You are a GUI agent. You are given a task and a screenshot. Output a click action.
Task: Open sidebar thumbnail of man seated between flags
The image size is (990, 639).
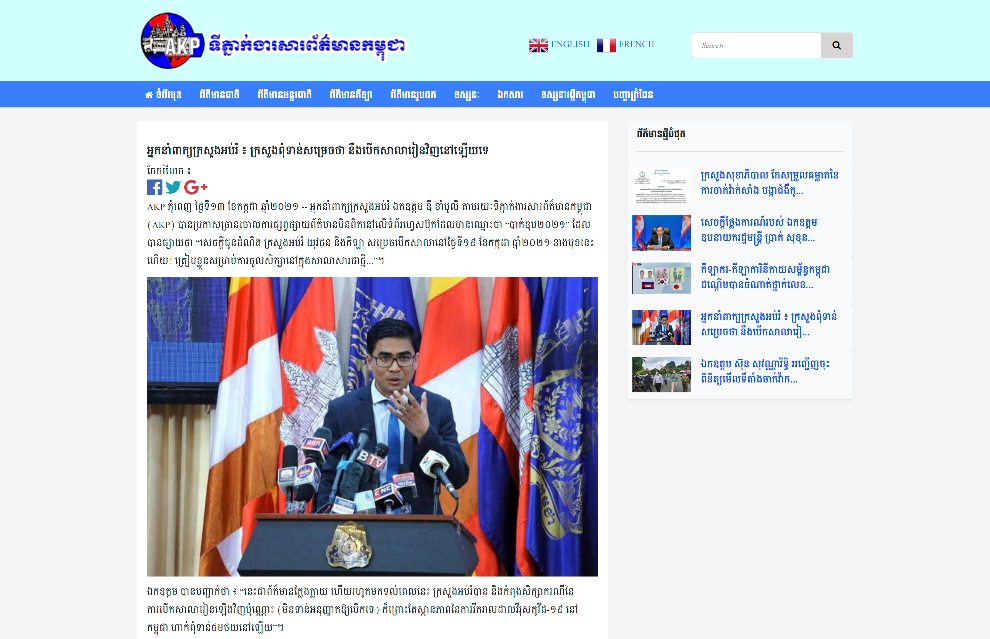(x=661, y=233)
